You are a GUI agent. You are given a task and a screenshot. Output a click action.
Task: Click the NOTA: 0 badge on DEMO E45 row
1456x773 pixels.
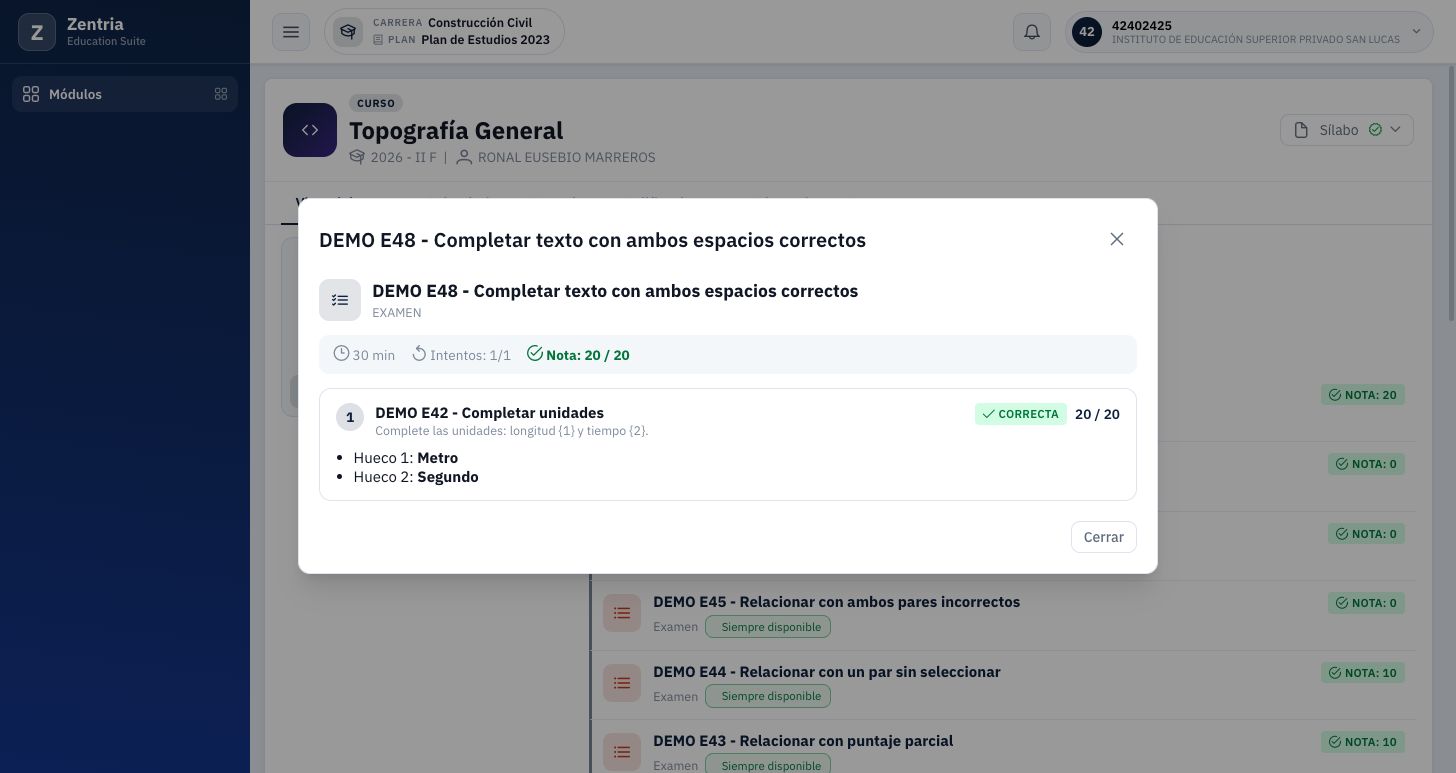[1366, 603]
